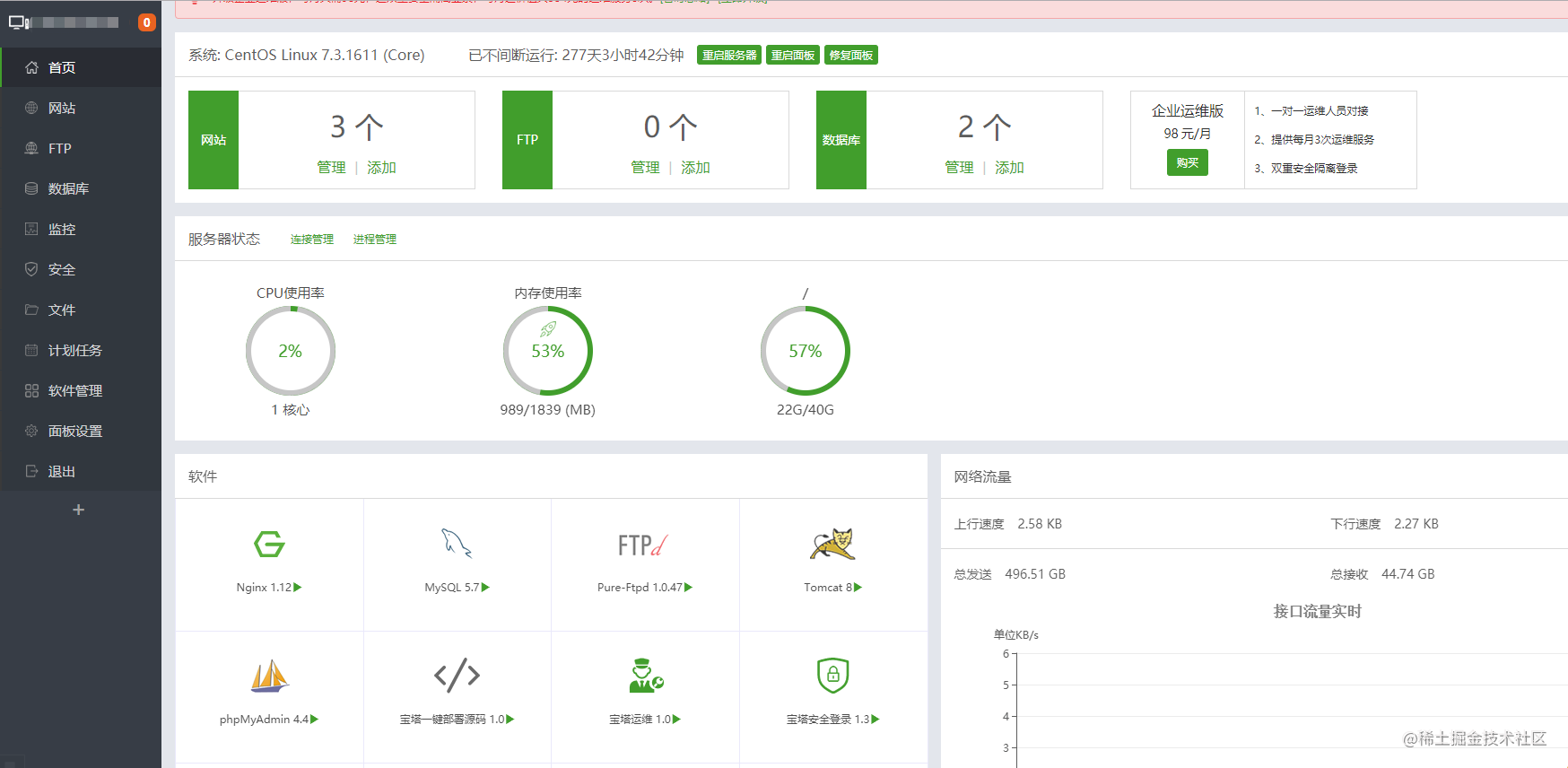
Task: Open the 首页 home sidebar item
Action: [x=81, y=67]
